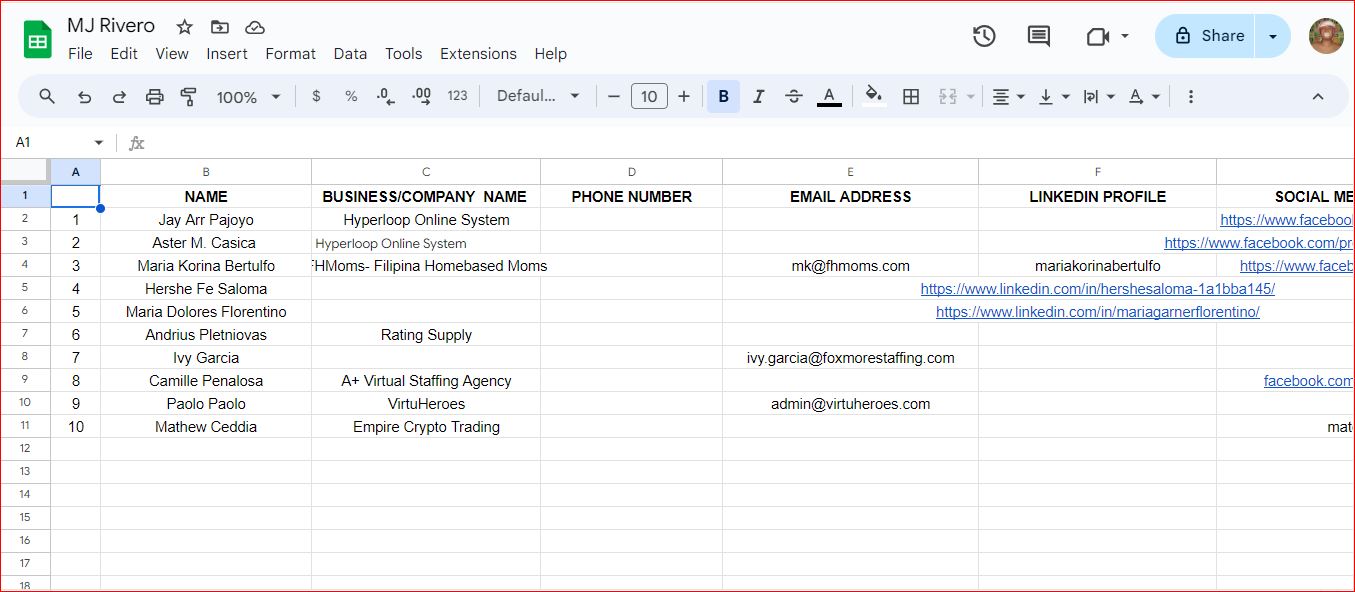Image resolution: width=1355 pixels, height=592 pixels.
Task: Open the Extensions menu
Action: pos(478,54)
